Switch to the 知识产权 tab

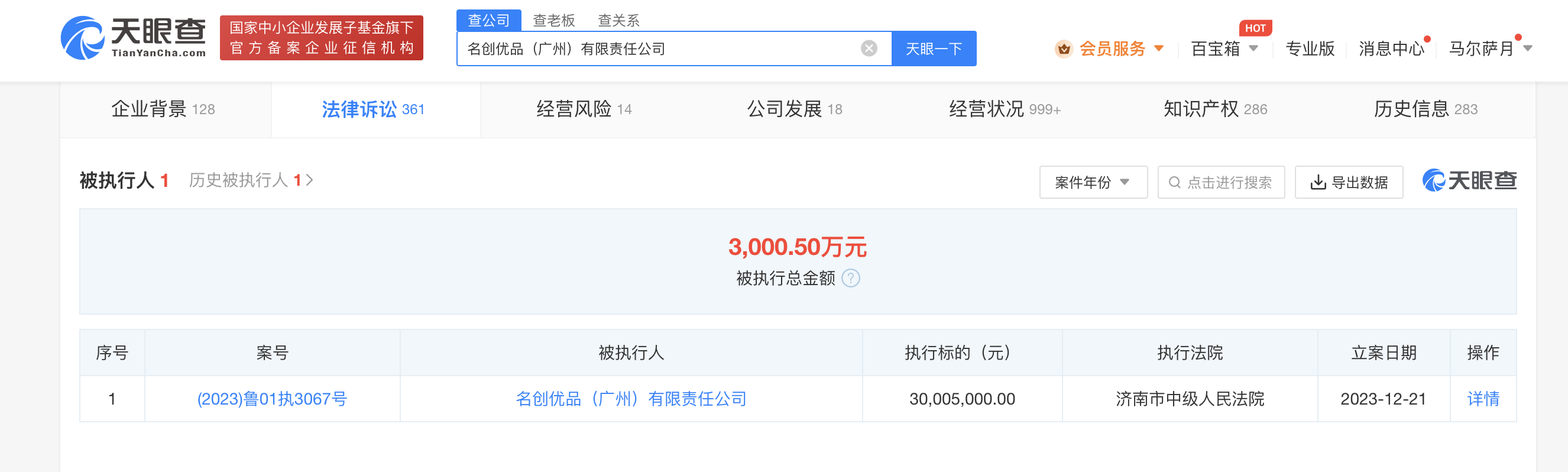[x=1214, y=109]
